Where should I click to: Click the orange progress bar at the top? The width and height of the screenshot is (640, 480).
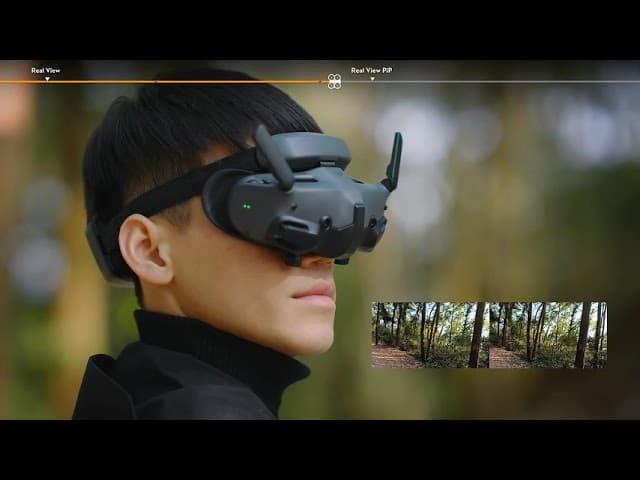(163, 82)
